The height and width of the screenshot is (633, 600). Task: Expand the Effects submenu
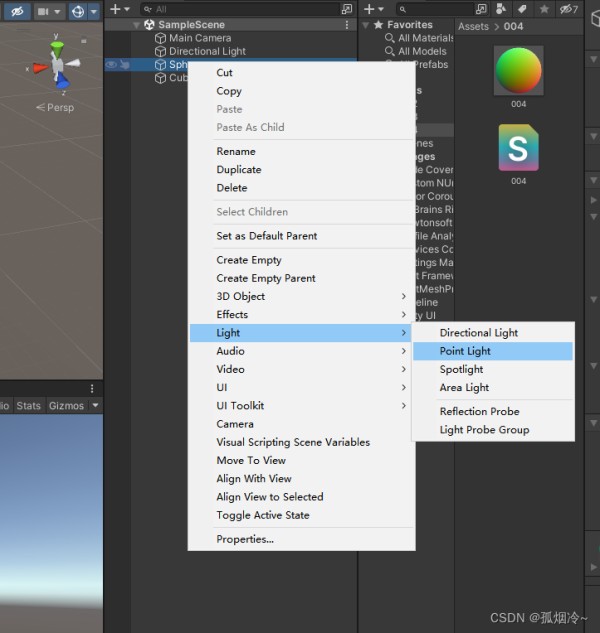(302, 314)
